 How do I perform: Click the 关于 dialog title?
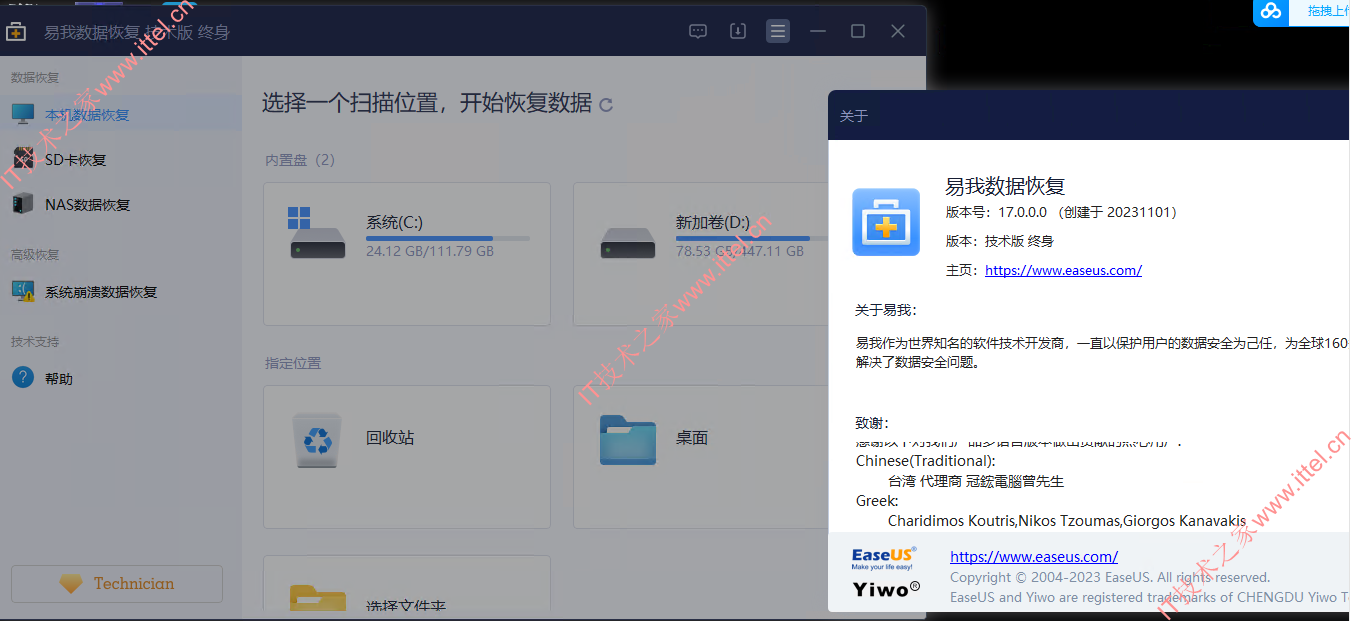coord(854,116)
